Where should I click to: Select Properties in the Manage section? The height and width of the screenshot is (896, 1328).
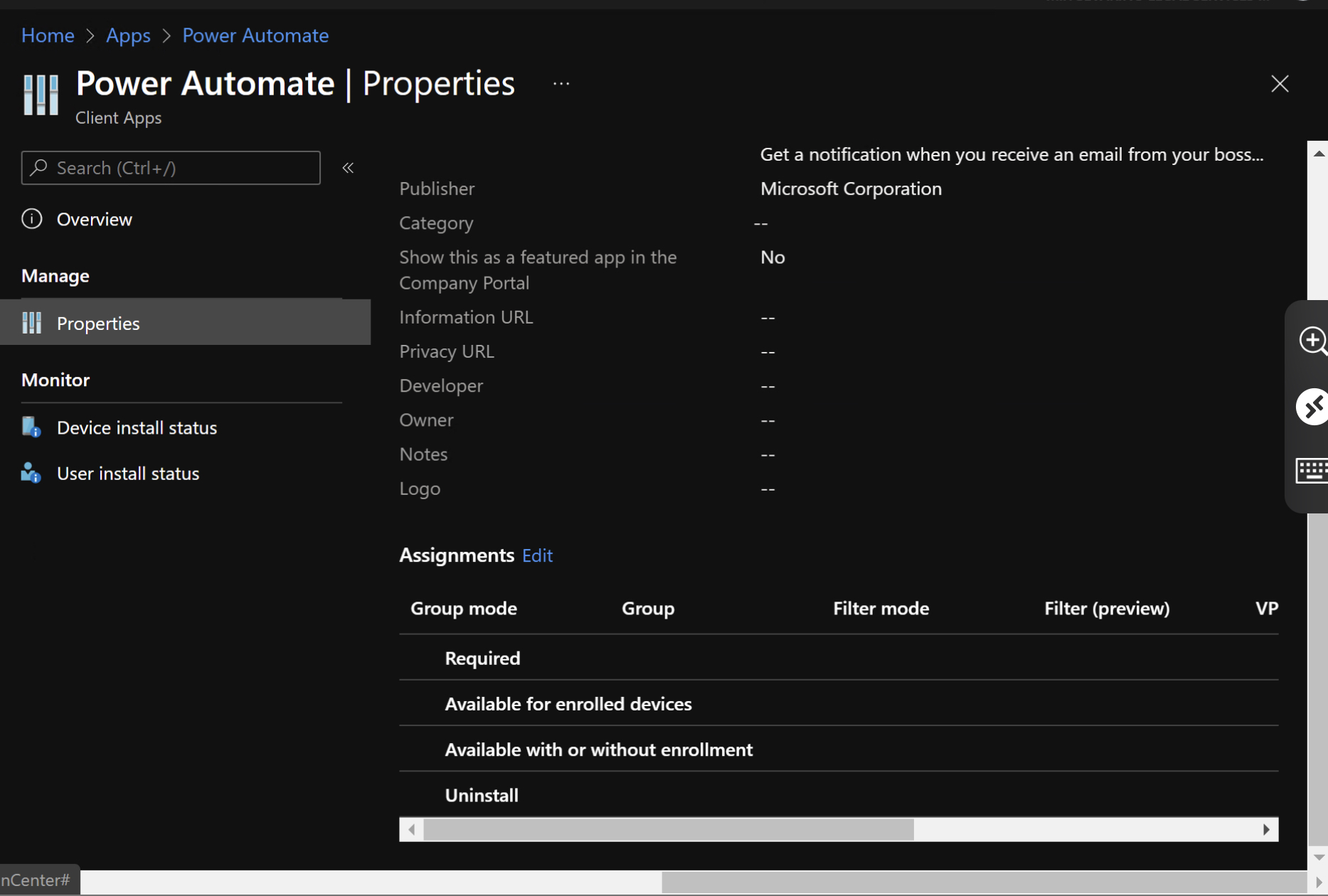pos(185,323)
